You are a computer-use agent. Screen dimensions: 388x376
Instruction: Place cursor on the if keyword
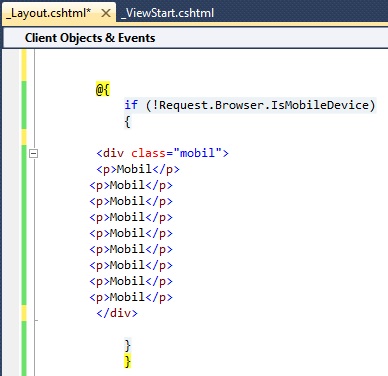point(131,105)
